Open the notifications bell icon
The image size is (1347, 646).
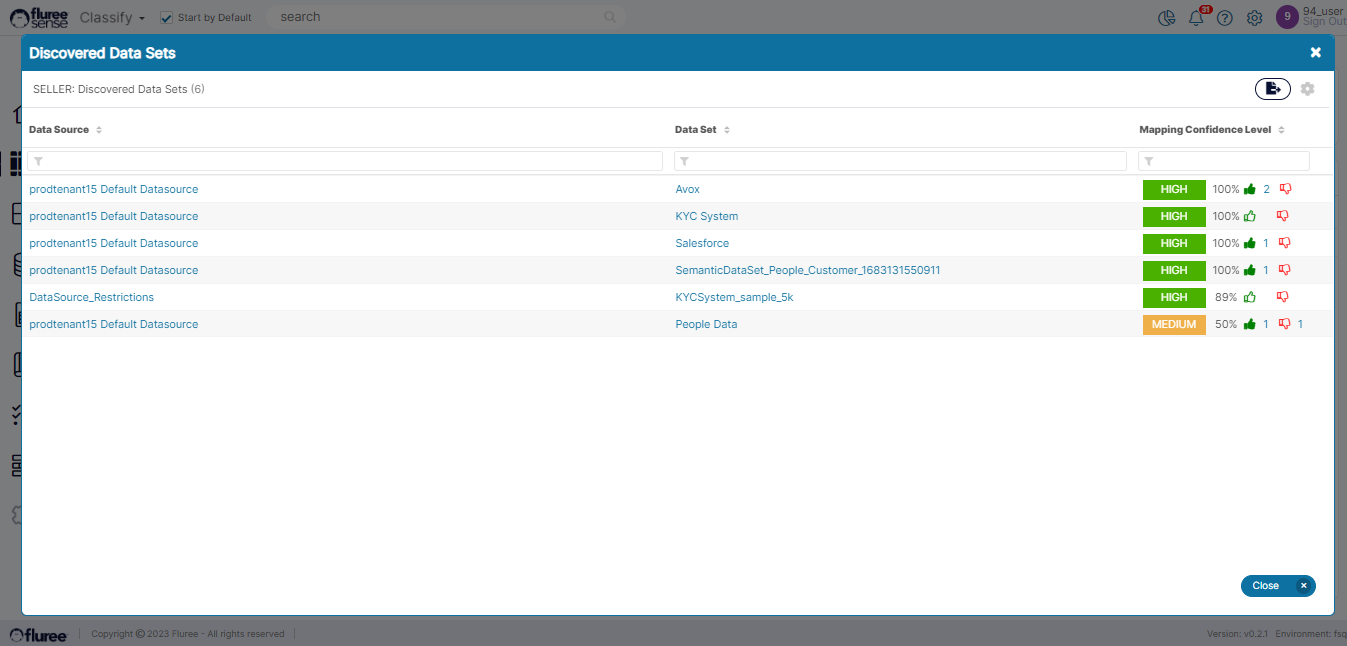1195,18
